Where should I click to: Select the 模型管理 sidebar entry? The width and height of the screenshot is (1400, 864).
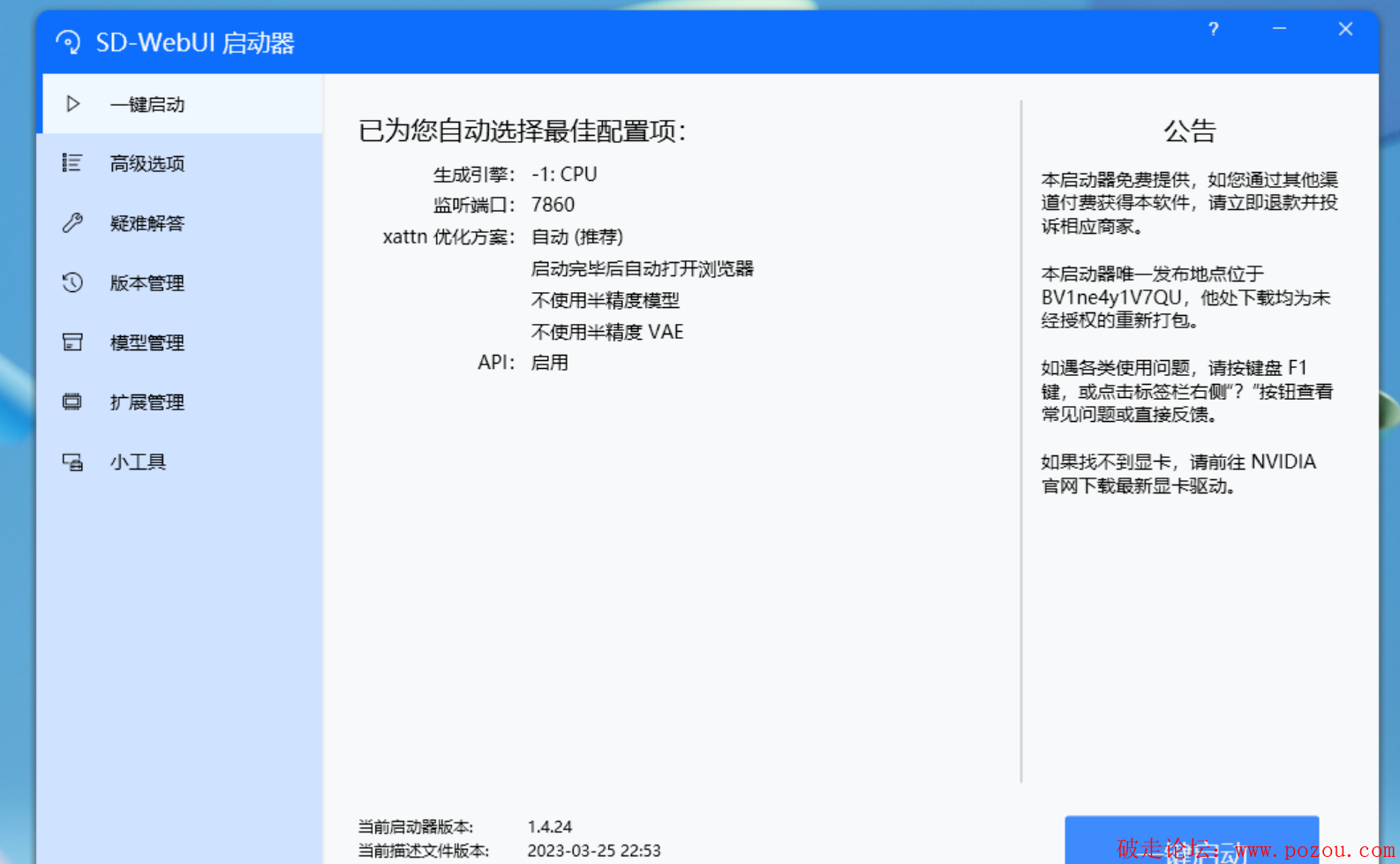point(147,342)
